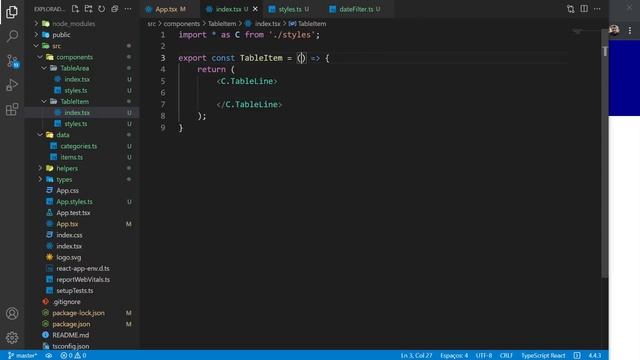Open index.tsx under TableArea folder
This screenshot has width=640, height=360.
click(77, 79)
